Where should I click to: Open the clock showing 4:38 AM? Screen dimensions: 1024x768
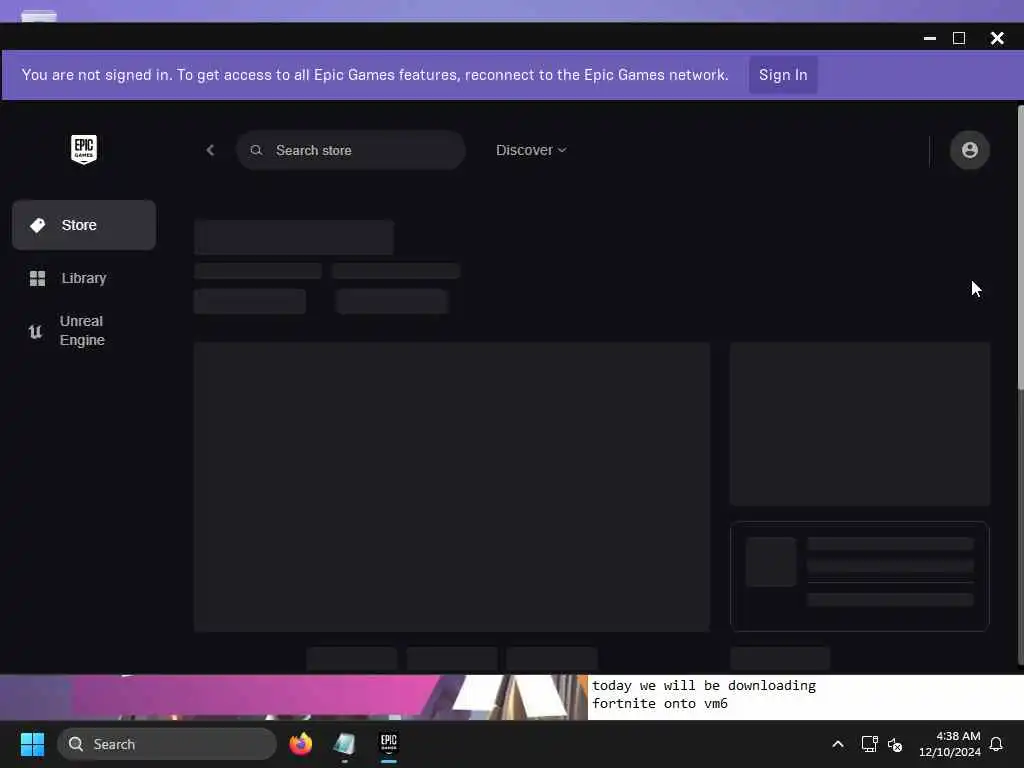click(x=950, y=744)
